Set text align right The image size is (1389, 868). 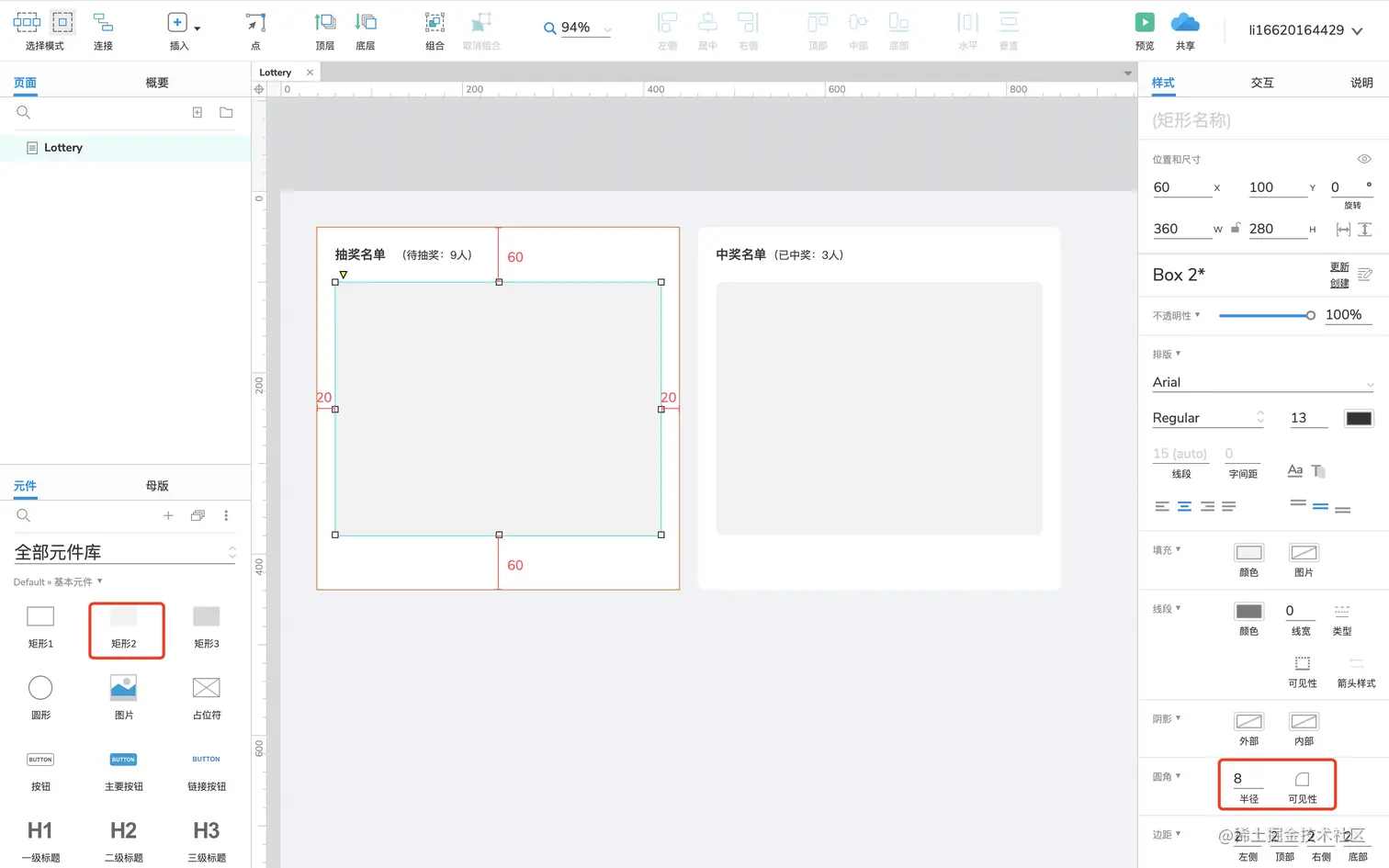point(1207,506)
